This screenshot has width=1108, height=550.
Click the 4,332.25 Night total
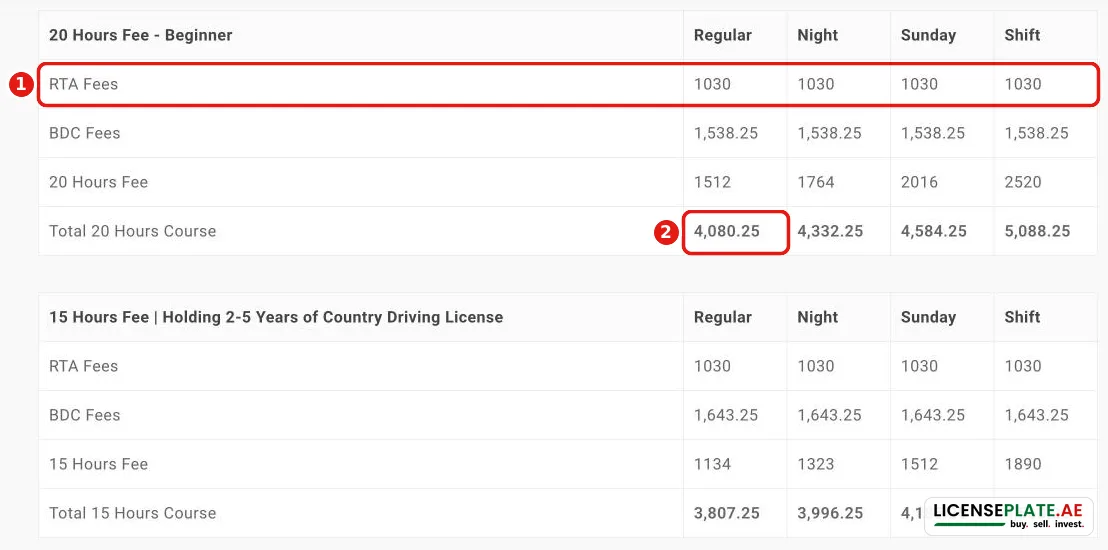830,231
